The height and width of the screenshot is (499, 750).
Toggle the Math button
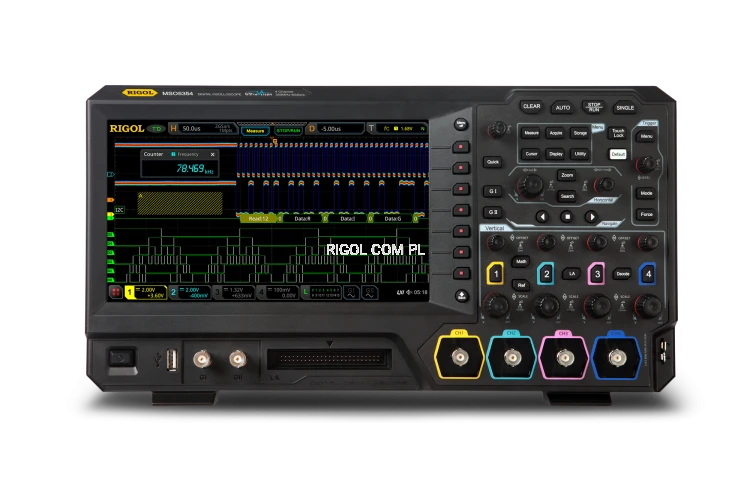coord(521,262)
